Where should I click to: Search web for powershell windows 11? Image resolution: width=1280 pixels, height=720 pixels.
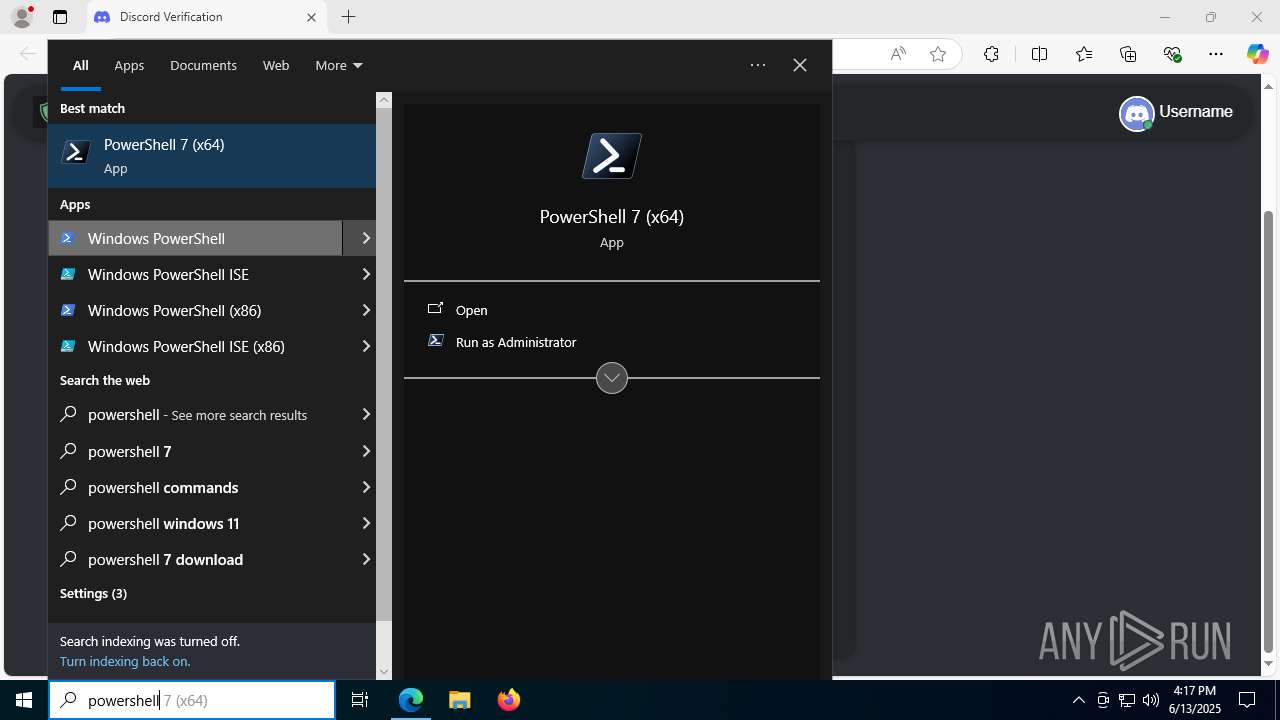click(x=195, y=523)
